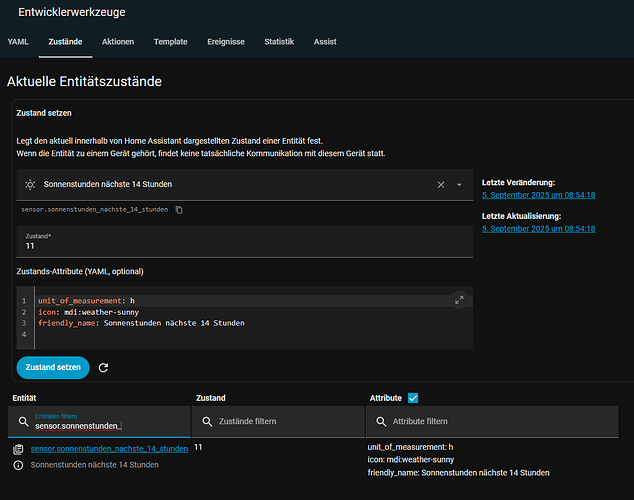Image resolution: width=634 pixels, height=500 pixels.
Task: Click the fullscreen icon in the YAML editor
Action: click(459, 299)
